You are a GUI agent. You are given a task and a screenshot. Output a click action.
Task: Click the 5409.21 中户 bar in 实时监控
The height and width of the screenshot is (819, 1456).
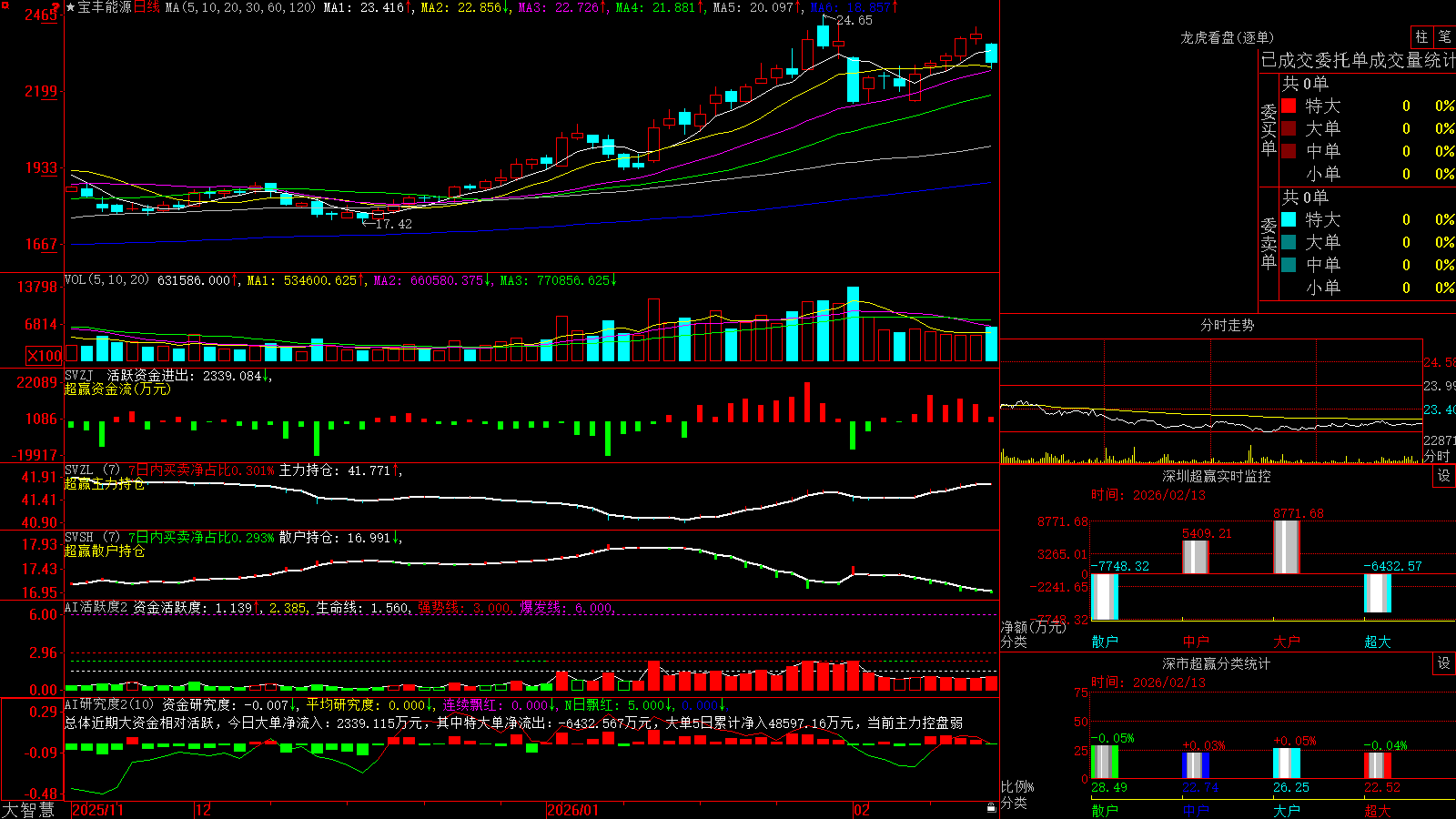pyautogui.click(x=1196, y=557)
